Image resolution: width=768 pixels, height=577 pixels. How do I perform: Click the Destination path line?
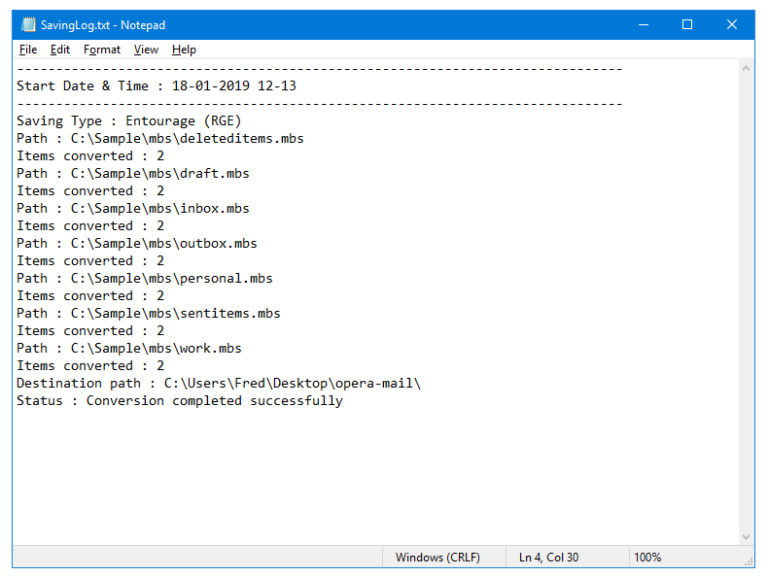tap(218, 383)
